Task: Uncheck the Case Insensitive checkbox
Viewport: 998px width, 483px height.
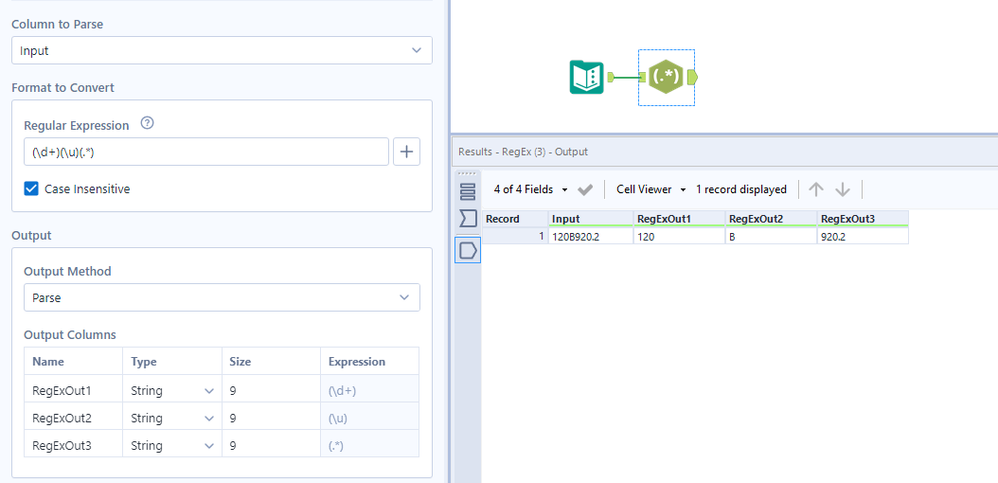Action: tap(31, 189)
